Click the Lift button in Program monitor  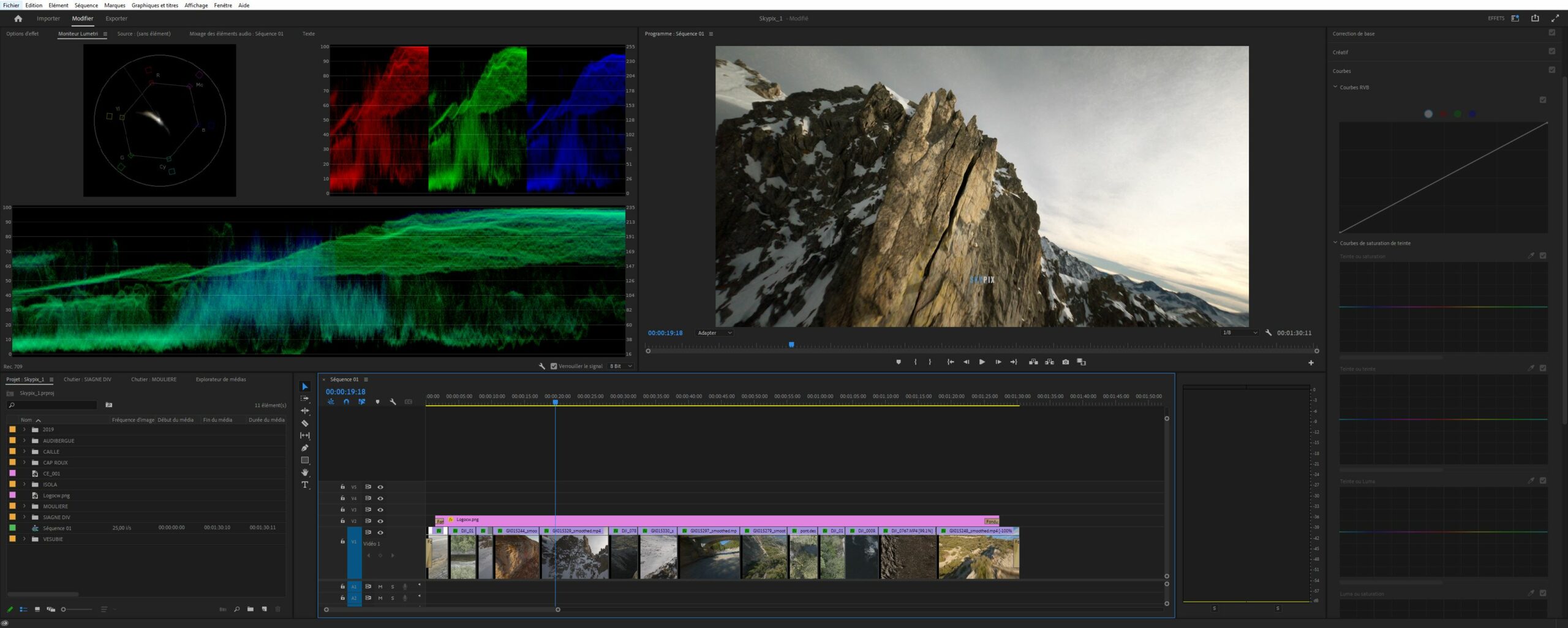click(1033, 362)
